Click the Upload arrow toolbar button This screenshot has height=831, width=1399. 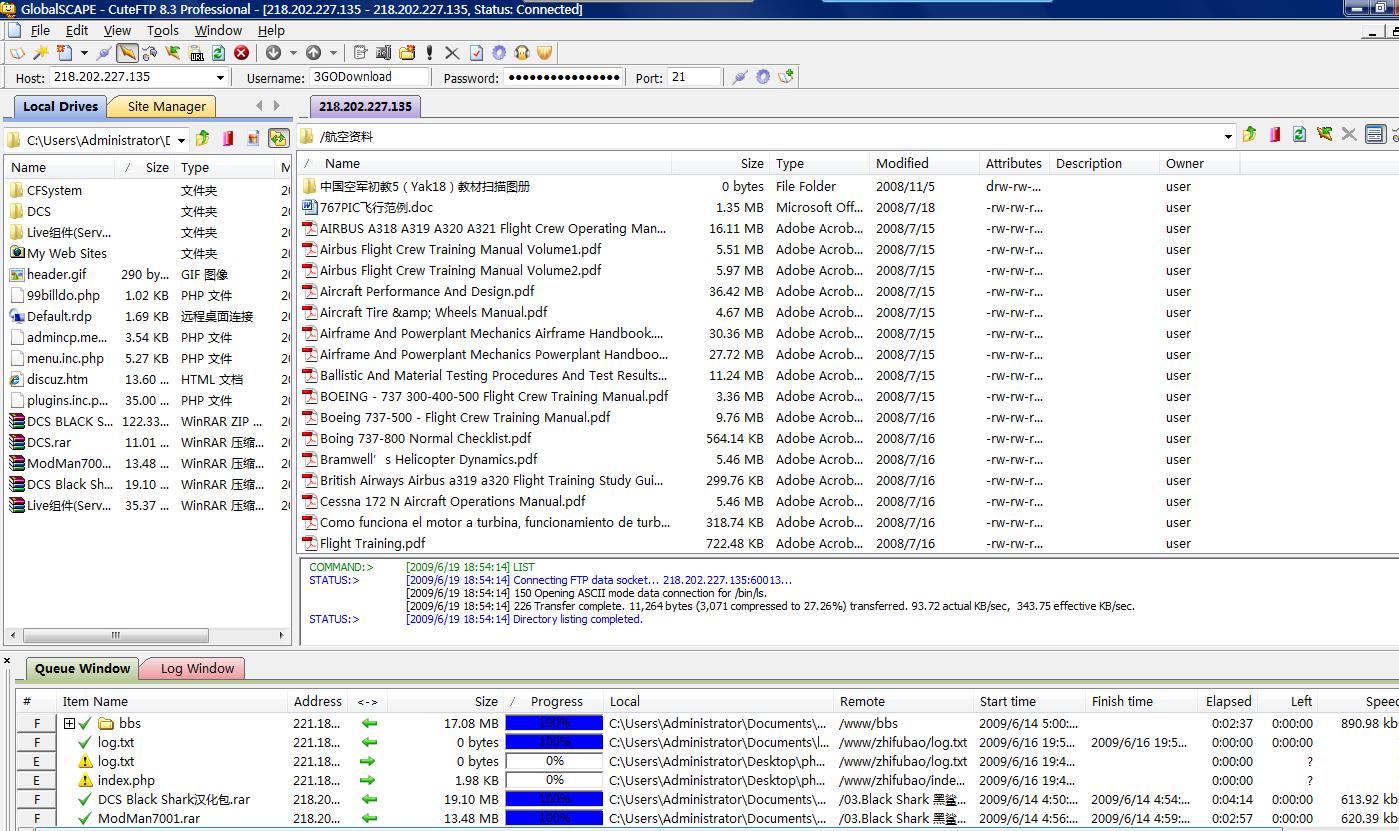pos(313,53)
